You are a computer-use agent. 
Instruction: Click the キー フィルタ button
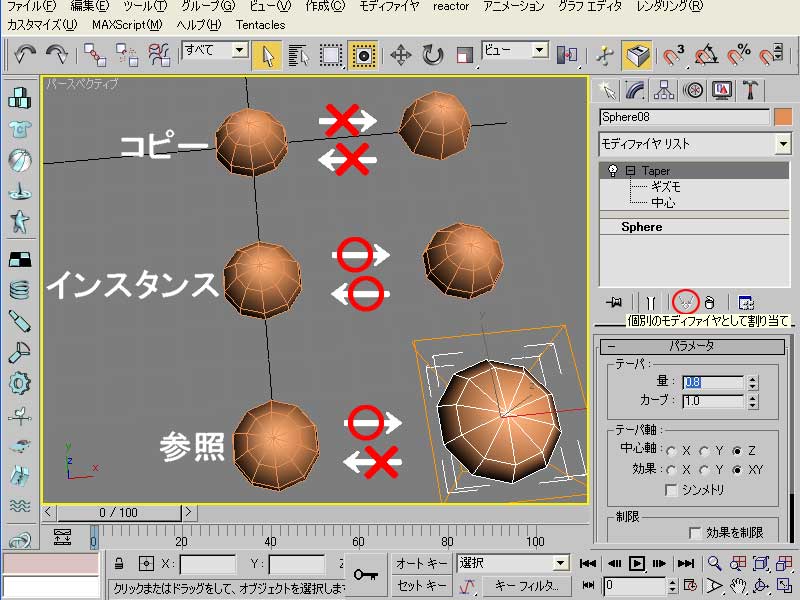tap(526, 586)
